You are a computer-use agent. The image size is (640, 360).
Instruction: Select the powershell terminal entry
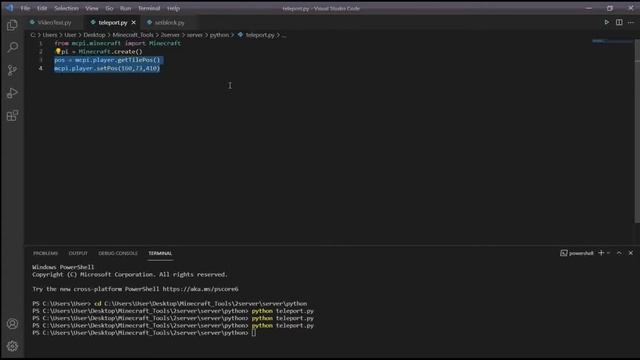(x=577, y=253)
